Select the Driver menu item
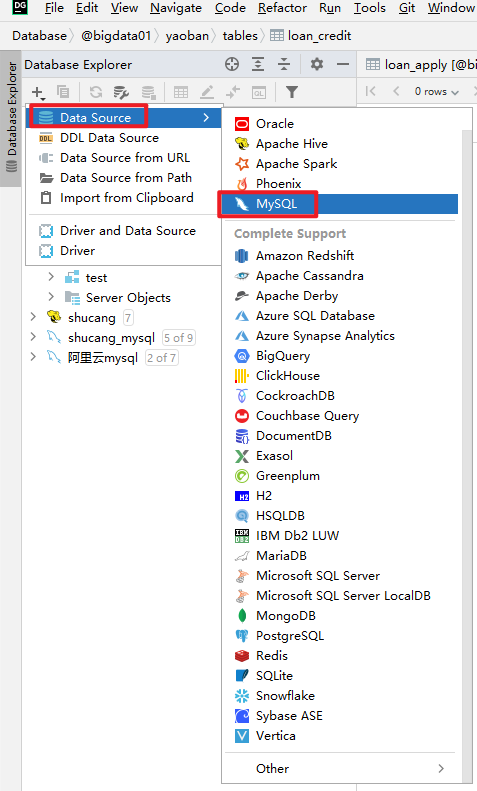The image size is (477, 791). 124,251
